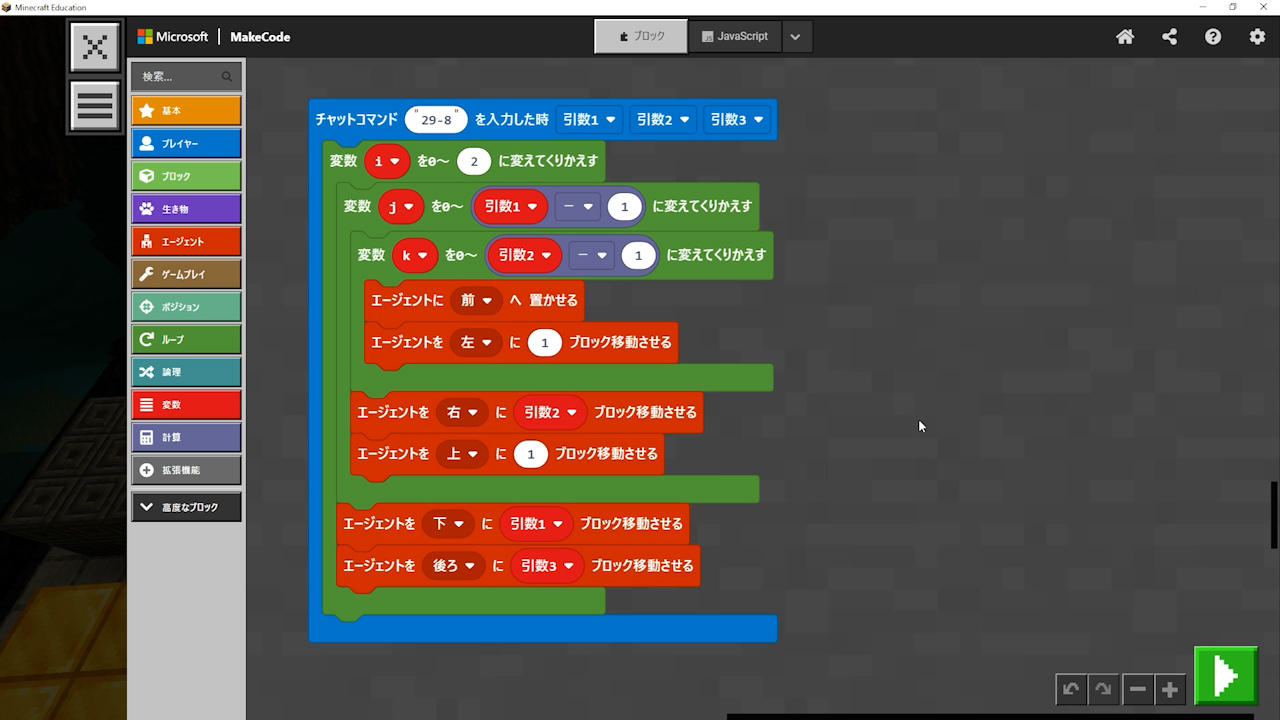Open the Share project icon
This screenshot has width=1280, height=720.
(x=1169, y=37)
